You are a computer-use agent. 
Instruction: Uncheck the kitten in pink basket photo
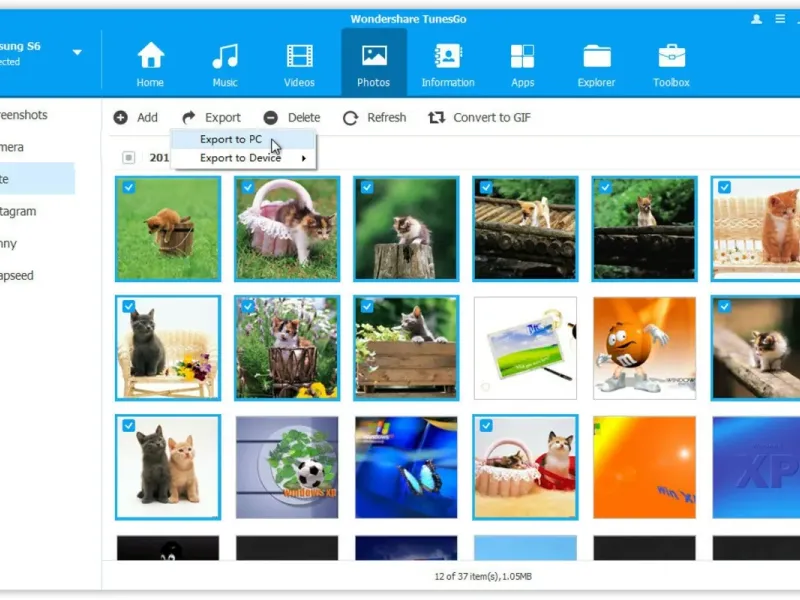point(248,187)
